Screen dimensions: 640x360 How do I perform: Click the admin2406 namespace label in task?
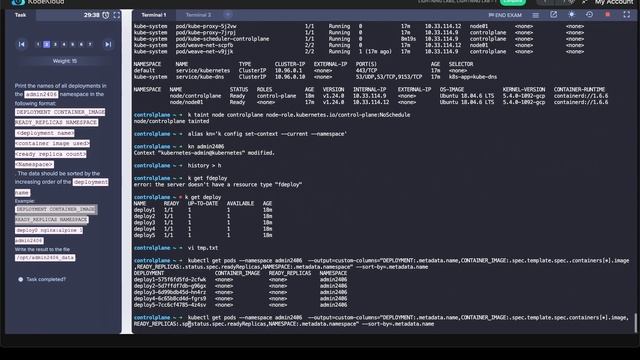[41, 94]
